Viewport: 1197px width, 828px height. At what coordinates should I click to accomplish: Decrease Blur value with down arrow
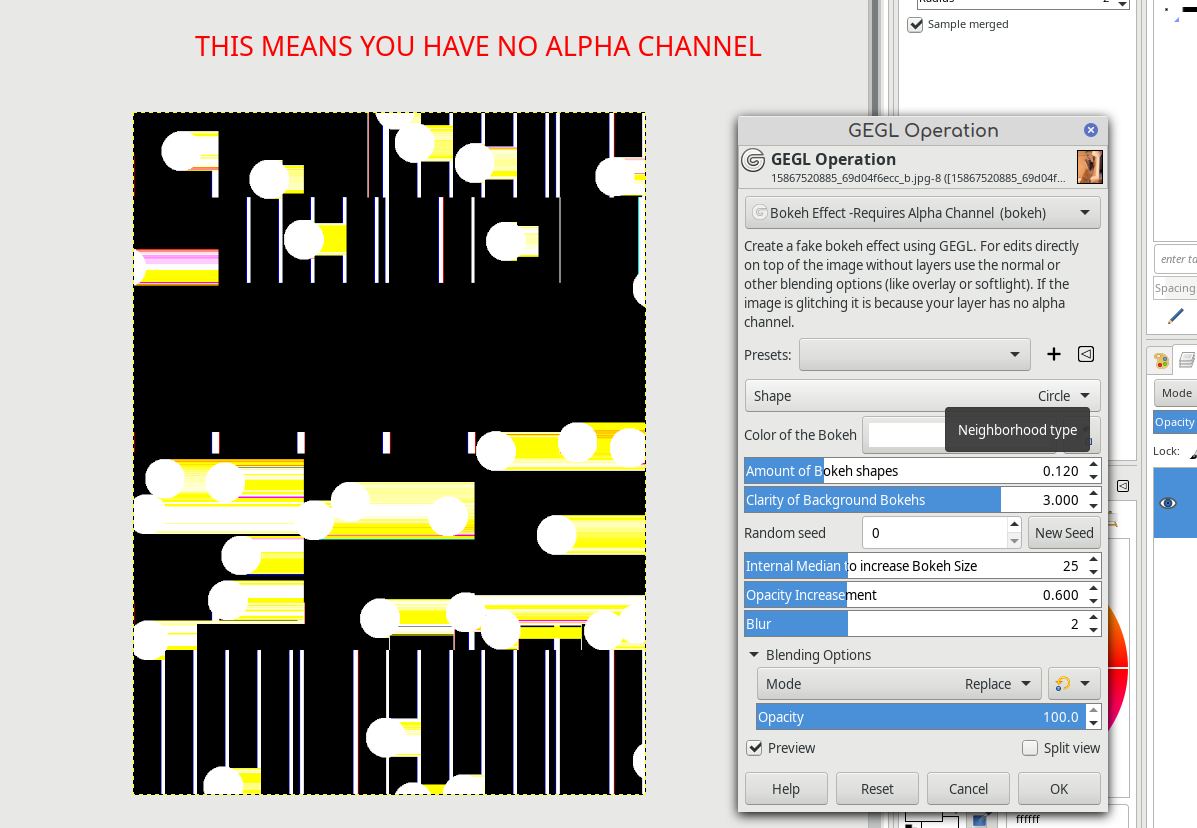(x=1093, y=630)
